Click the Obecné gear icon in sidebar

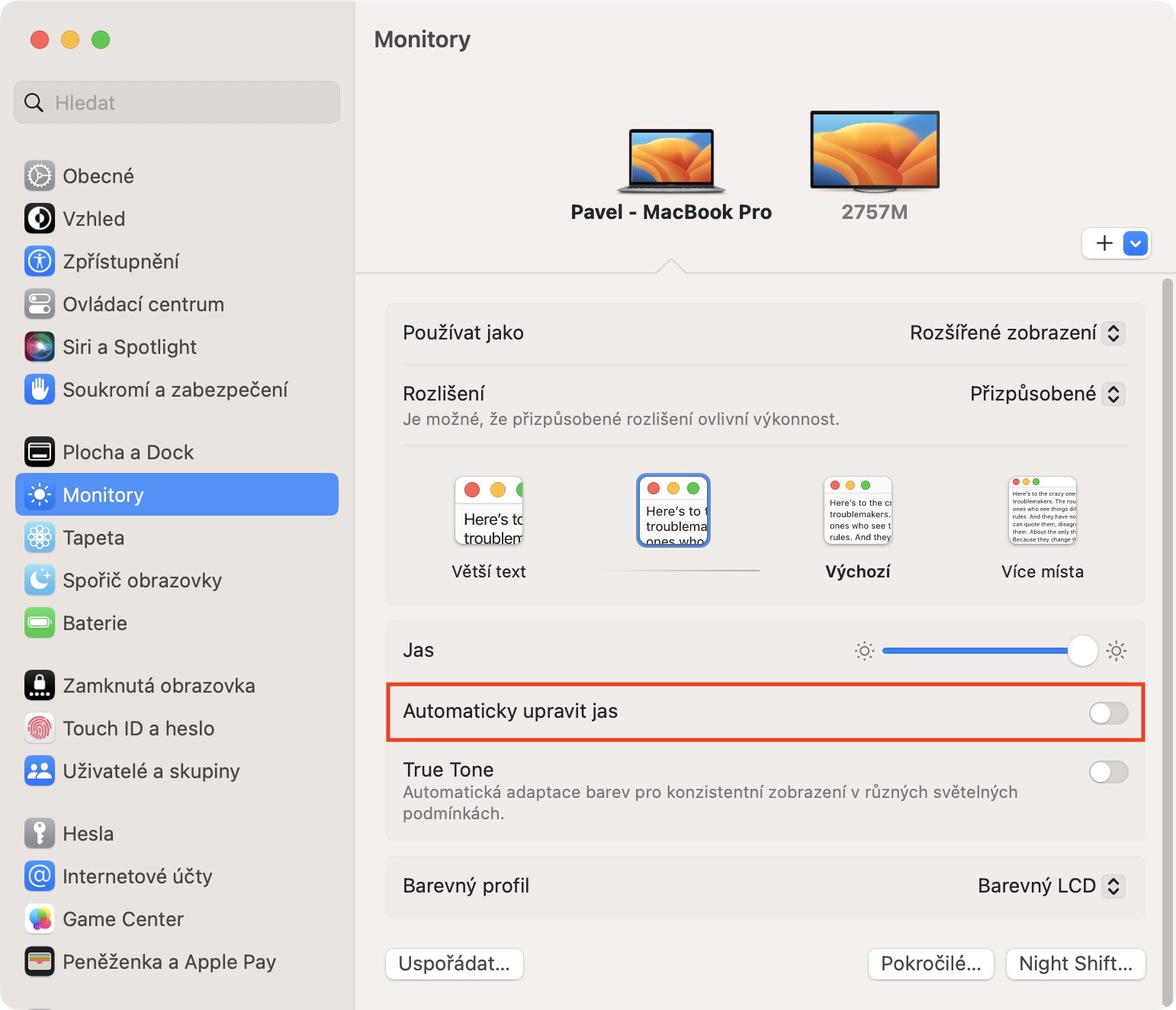pos(40,176)
